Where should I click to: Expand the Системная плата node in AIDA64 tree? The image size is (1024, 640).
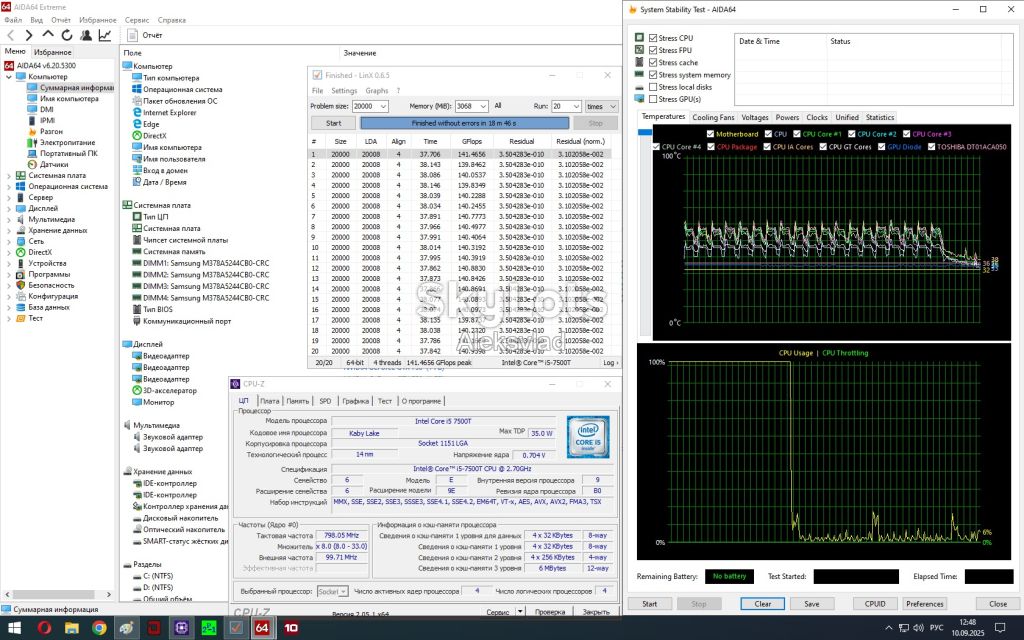point(8,176)
